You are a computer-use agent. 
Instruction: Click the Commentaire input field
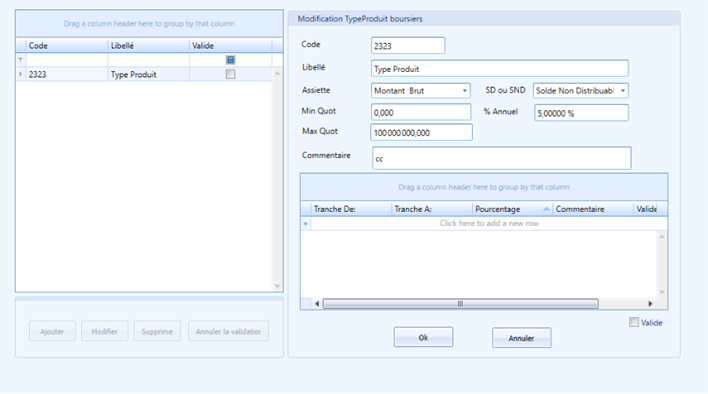point(502,158)
